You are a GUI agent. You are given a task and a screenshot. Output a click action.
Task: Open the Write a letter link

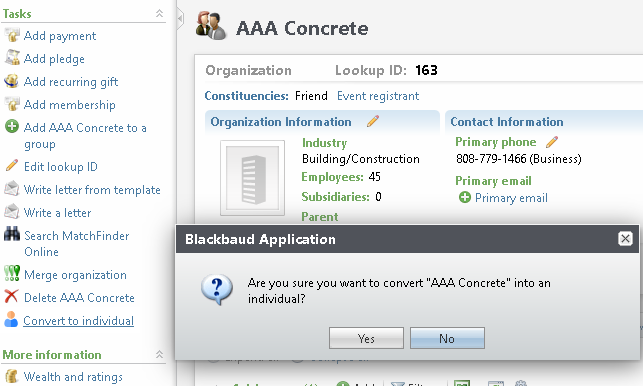click(57, 213)
